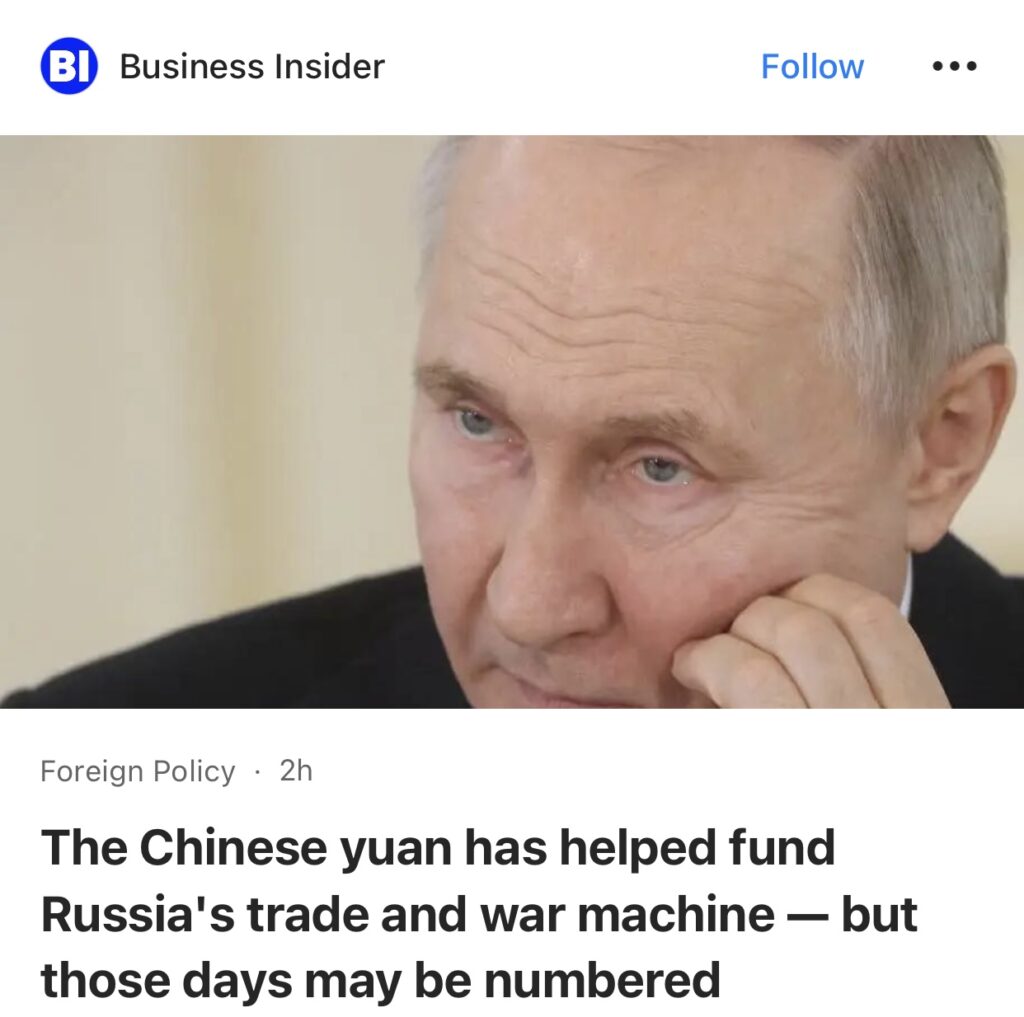This screenshot has width=1024, height=1017.
Task: Open the article's large header photo
Action: [512, 421]
